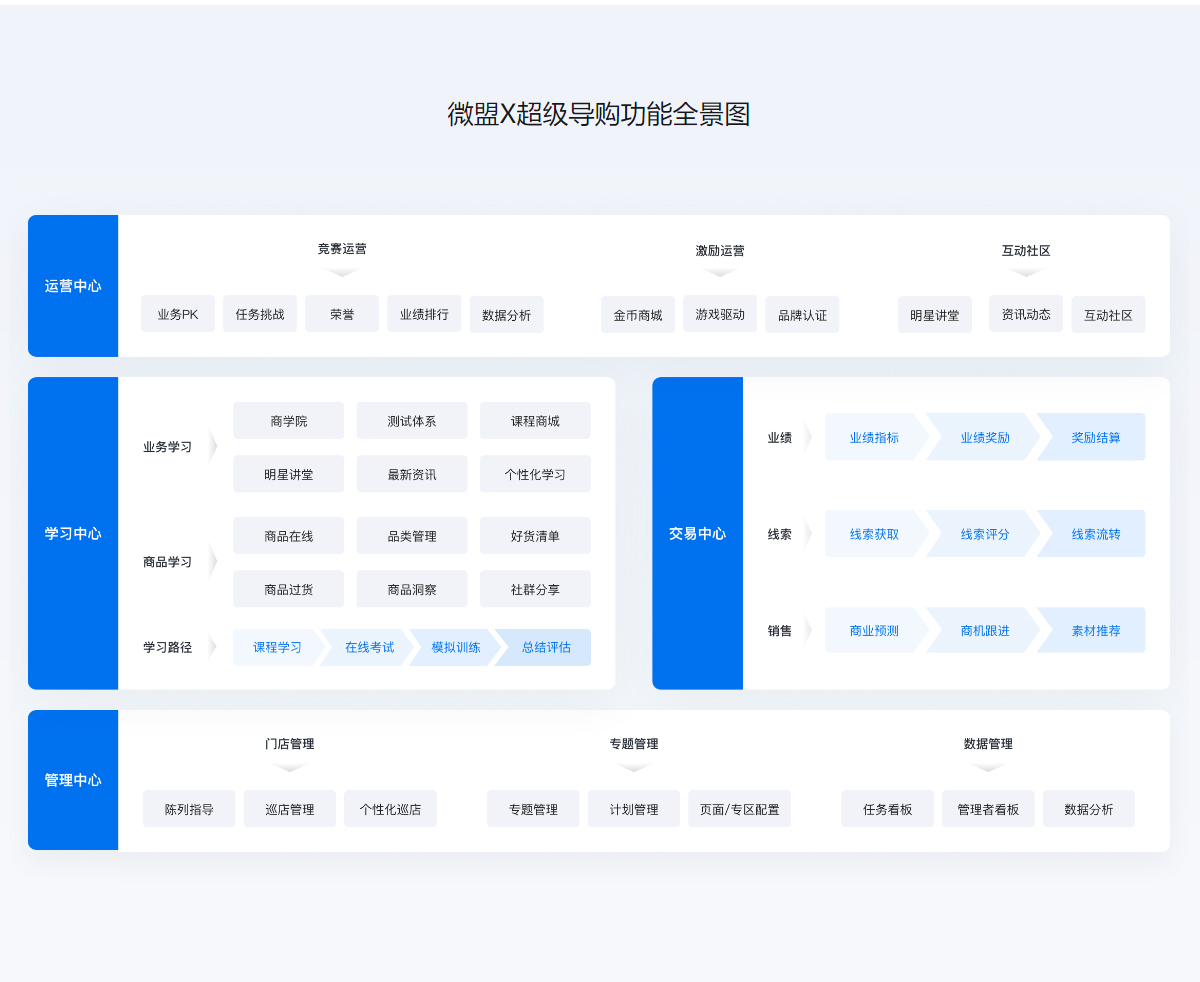Click the 荣誉 box

342,314
